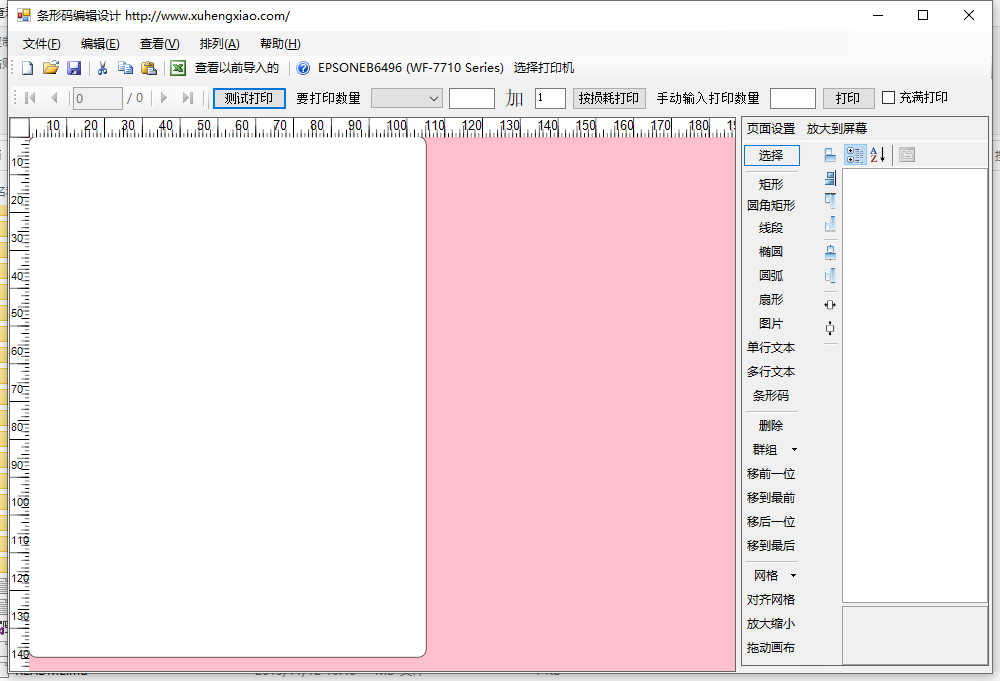Expand the 群组 dropdown arrow
This screenshot has height=681, width=1000.
[794, 450]
